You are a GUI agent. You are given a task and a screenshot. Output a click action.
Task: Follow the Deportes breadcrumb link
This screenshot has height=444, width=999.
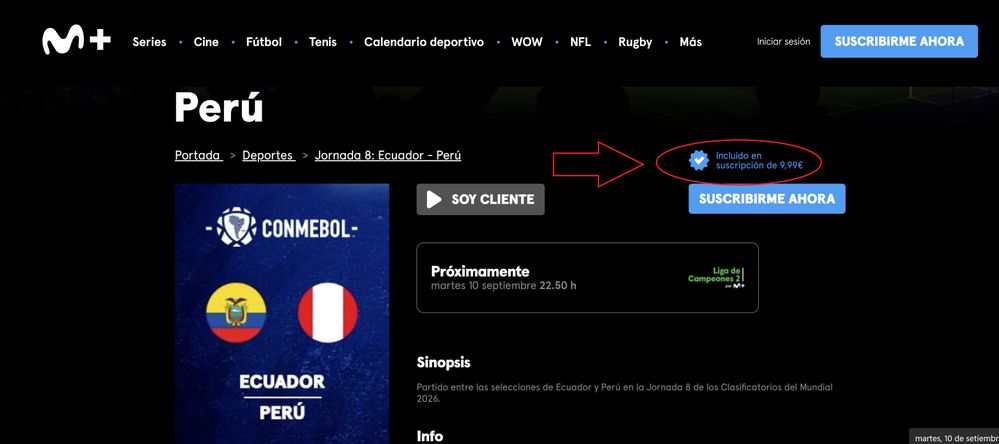pos(269,155)
